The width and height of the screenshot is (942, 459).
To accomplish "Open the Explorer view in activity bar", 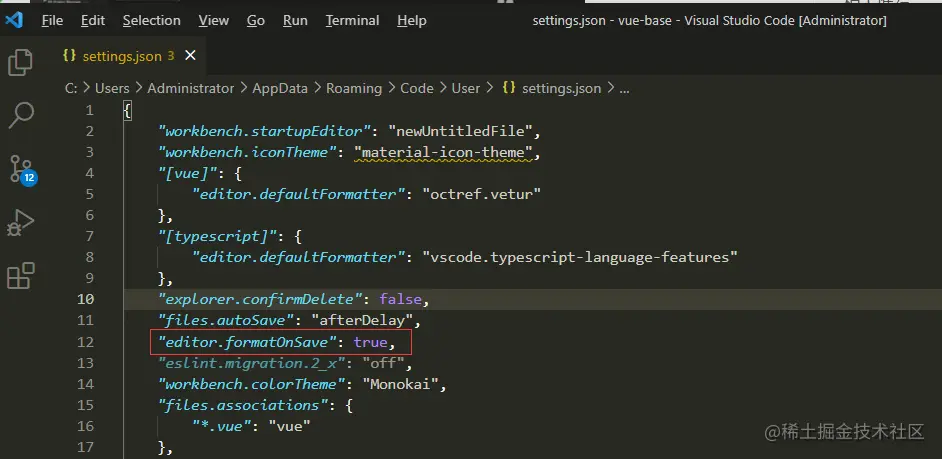I will click(20, 63).
